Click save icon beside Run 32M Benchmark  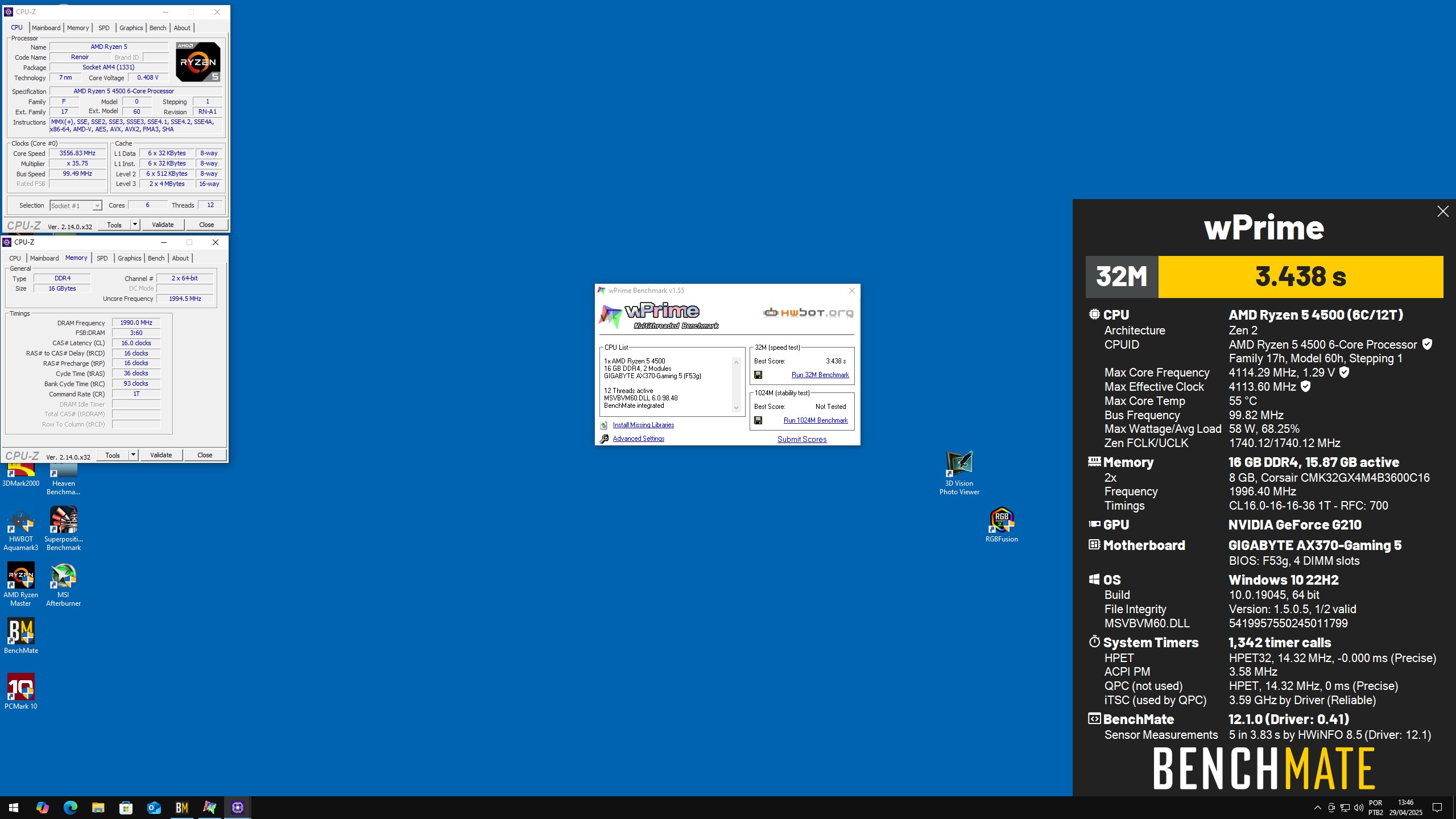coord(758,375)
